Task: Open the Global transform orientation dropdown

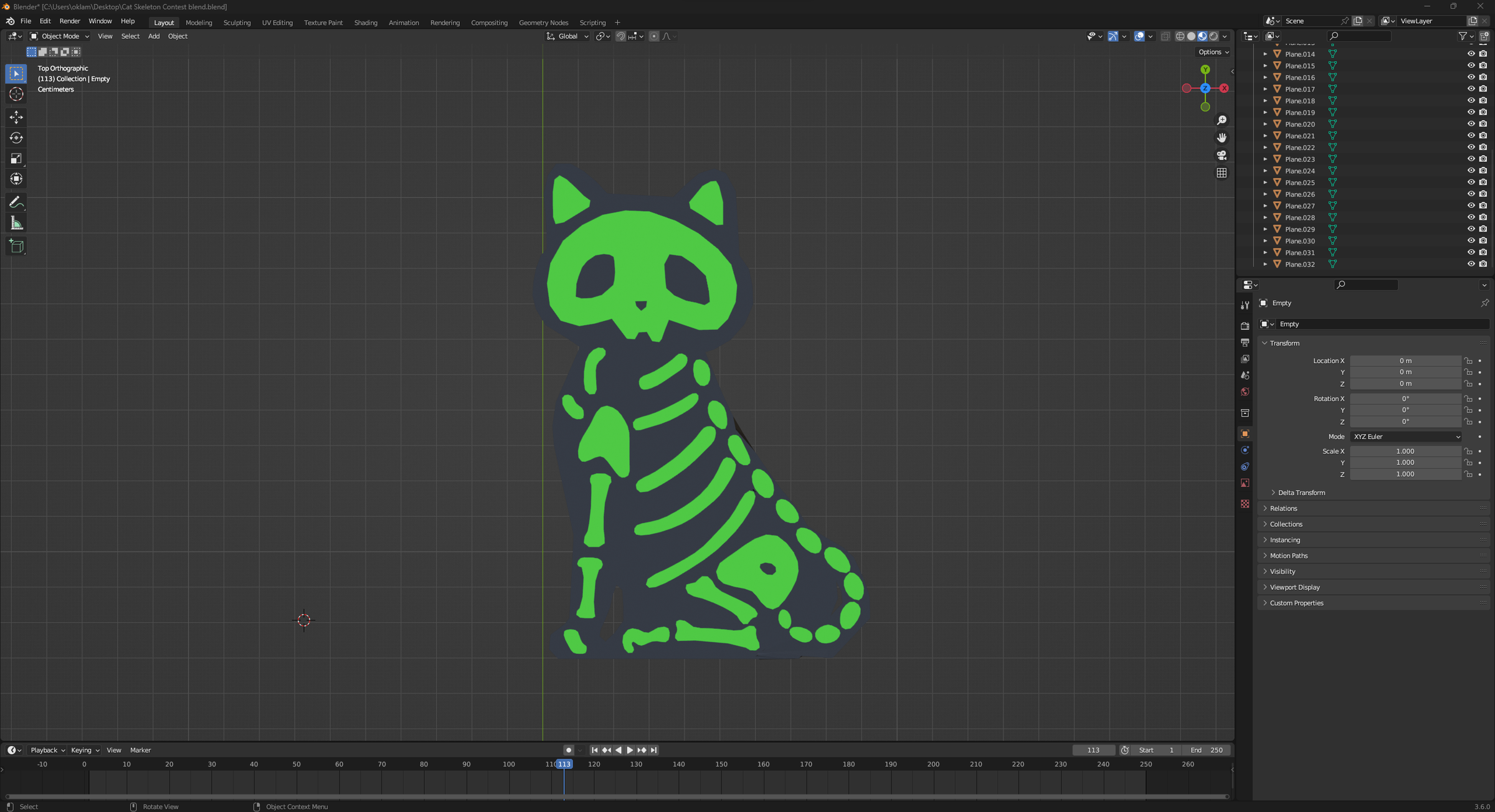Action: point(567,36)
